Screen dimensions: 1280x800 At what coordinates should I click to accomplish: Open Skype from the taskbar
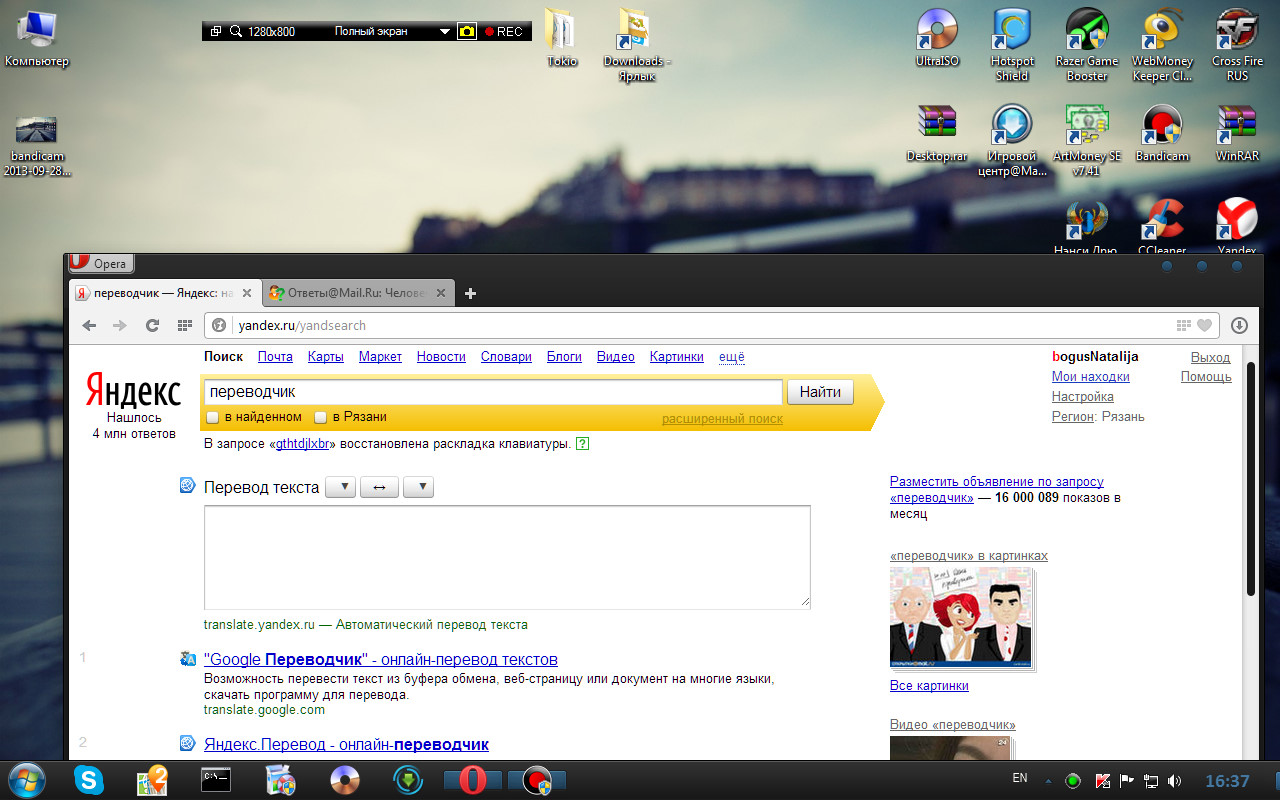89,780
